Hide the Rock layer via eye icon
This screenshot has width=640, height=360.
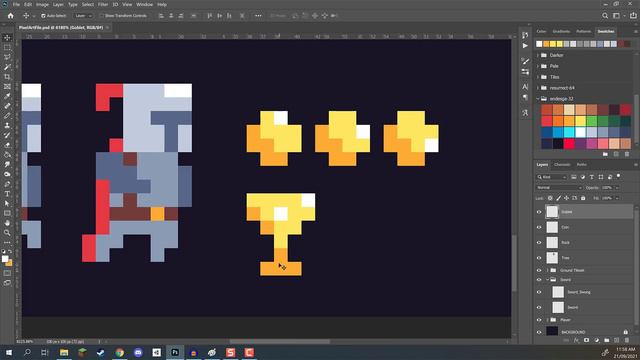click(x=539, y=242)
